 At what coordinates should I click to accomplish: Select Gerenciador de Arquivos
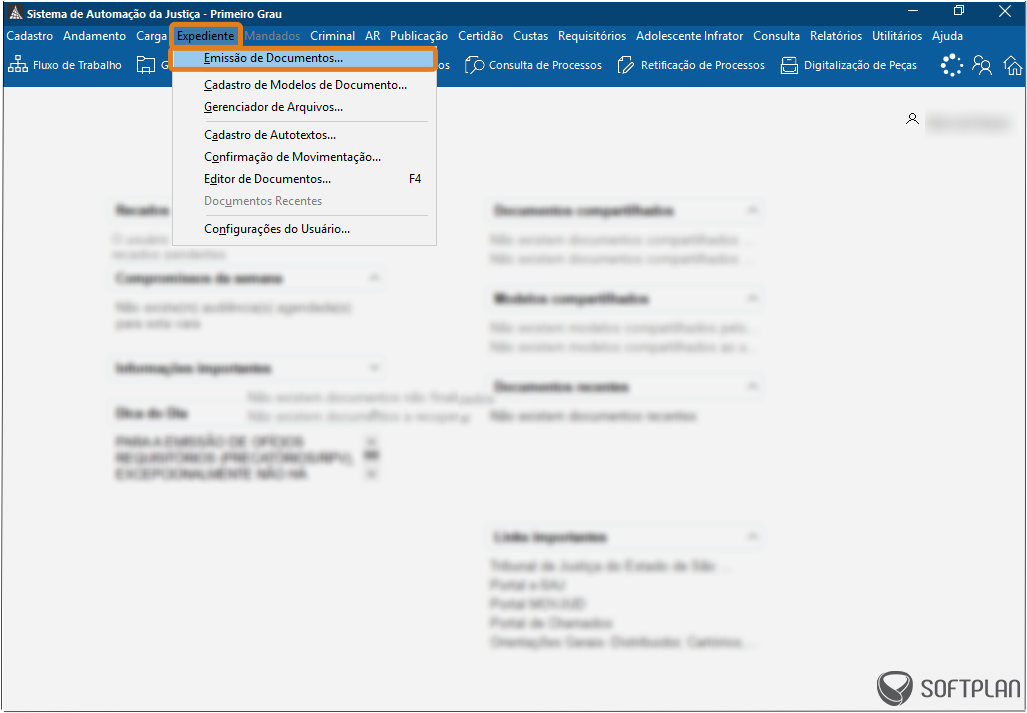[305, 107]
